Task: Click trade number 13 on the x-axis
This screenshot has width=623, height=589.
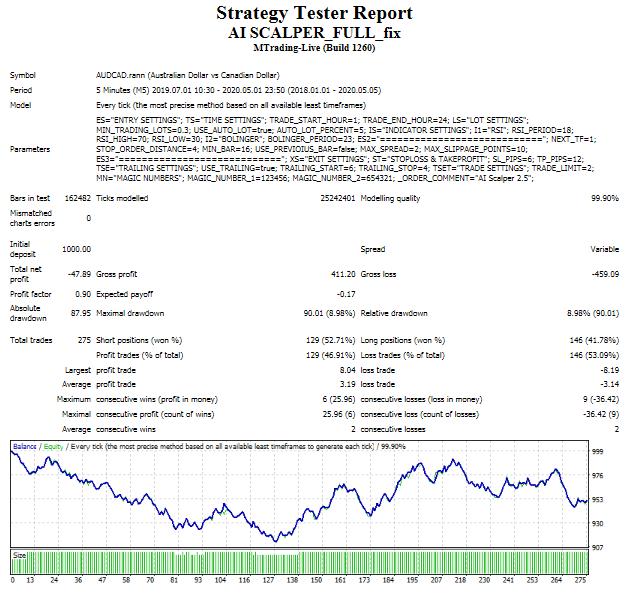Action: (30, 580)
